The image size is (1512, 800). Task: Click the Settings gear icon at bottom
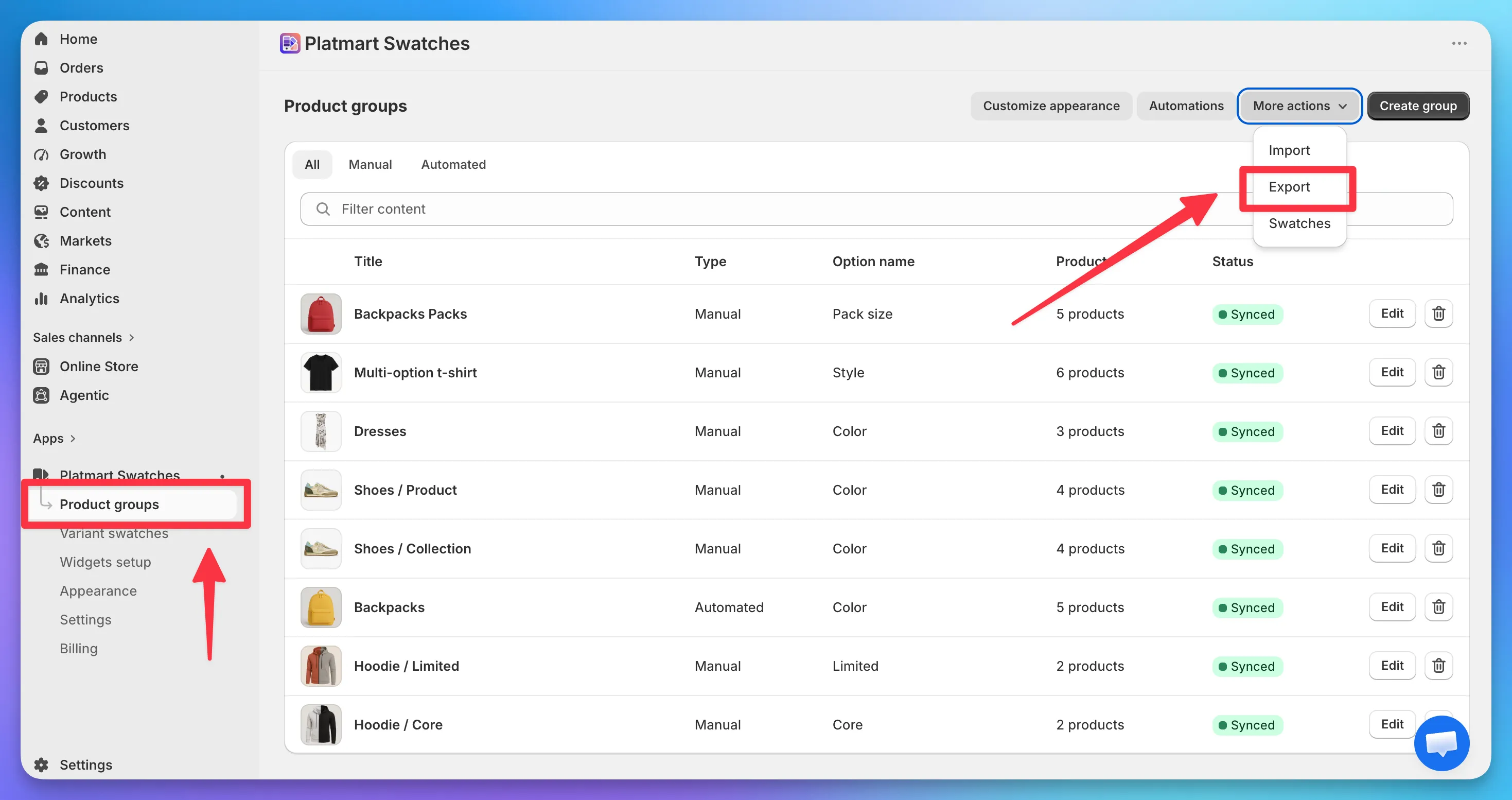point(41,764)
